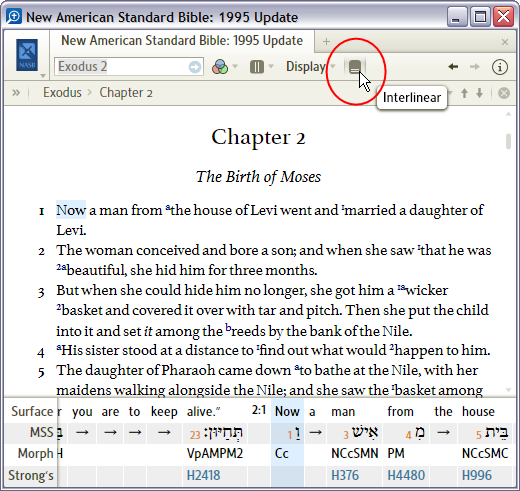The image size is (520, 491).
Task: Click the MSS row label
Action: (x=41, y=432)
